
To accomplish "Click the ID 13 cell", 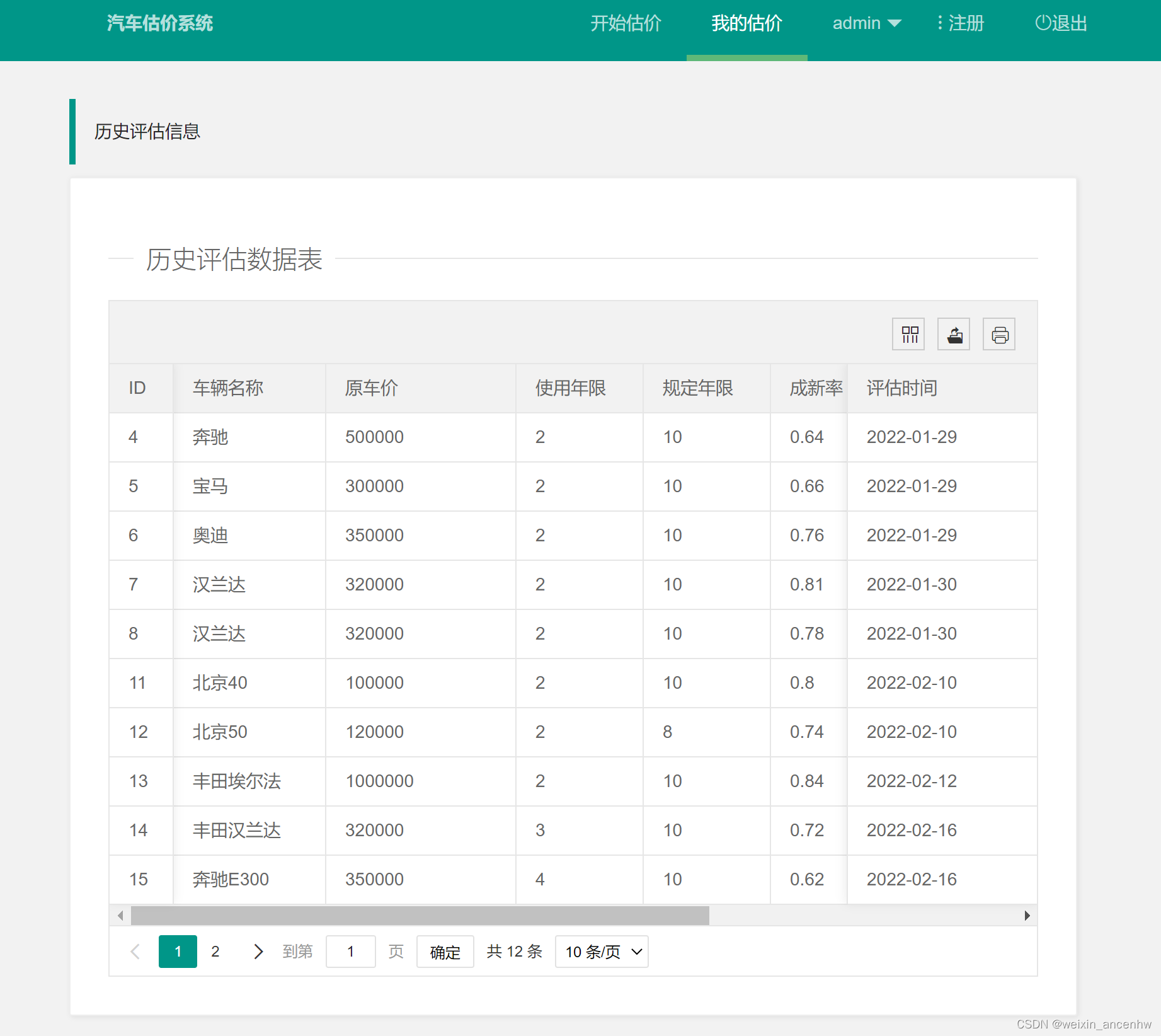I will click(x=141, y=781).
